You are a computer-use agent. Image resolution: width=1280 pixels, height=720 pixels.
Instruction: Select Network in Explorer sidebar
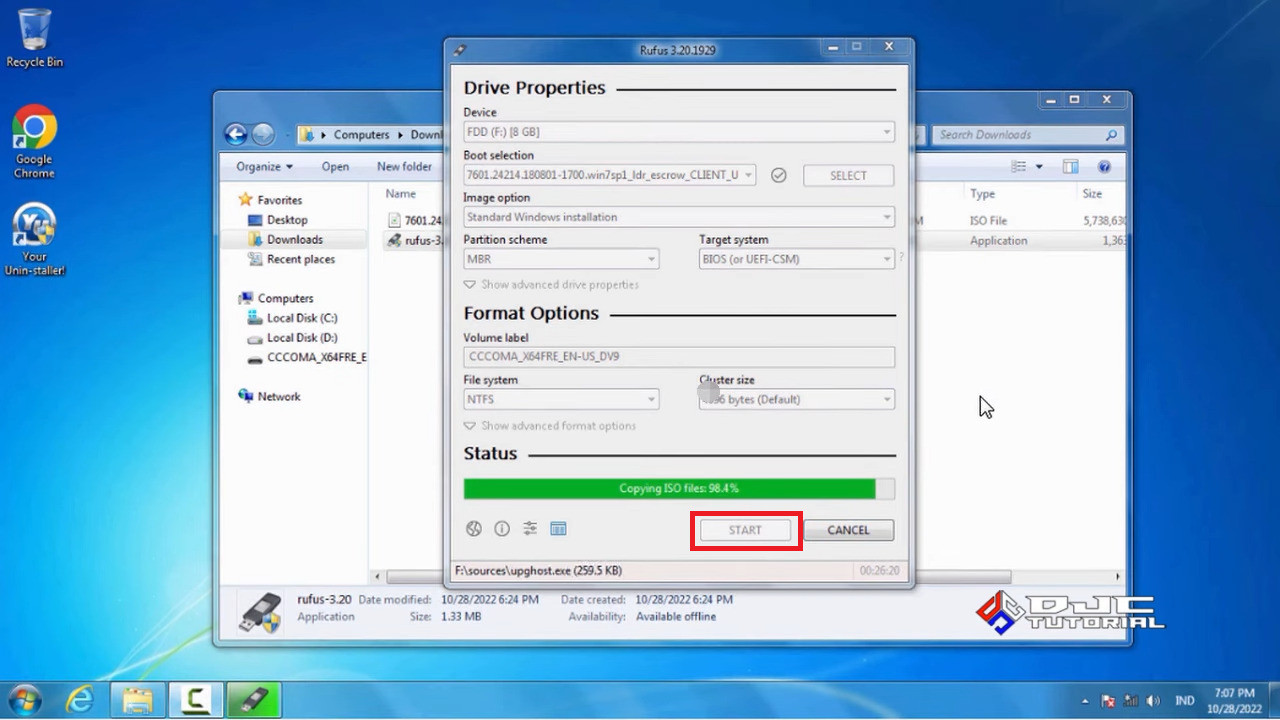[269, 396]
